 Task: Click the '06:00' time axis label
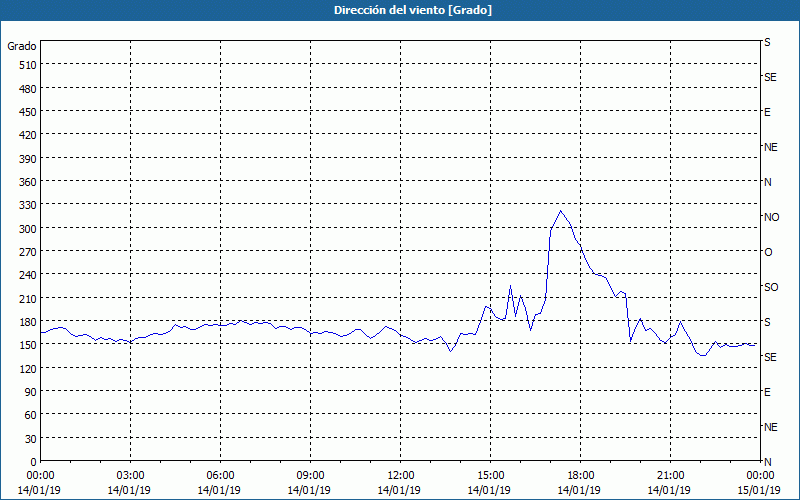click(219, 476)
